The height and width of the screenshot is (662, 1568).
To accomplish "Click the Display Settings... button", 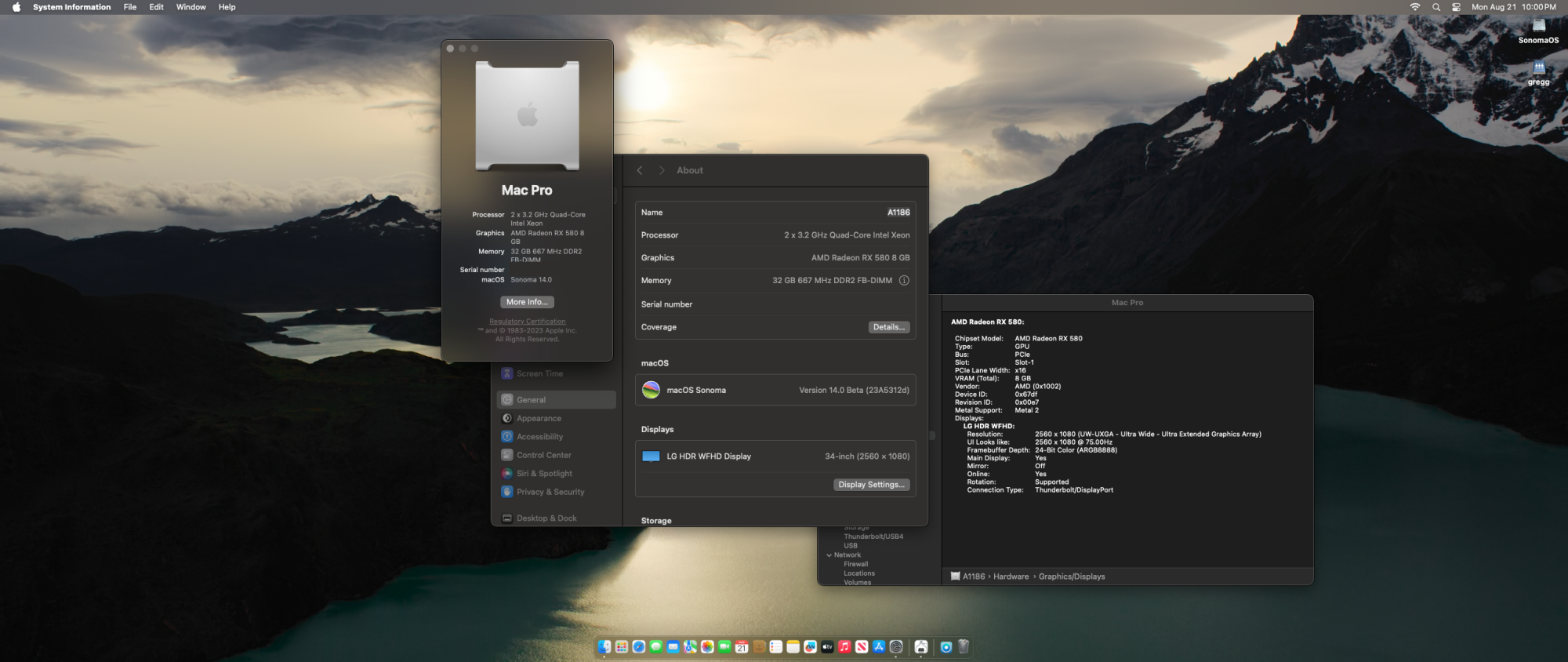I will click(x=871, y=485).
